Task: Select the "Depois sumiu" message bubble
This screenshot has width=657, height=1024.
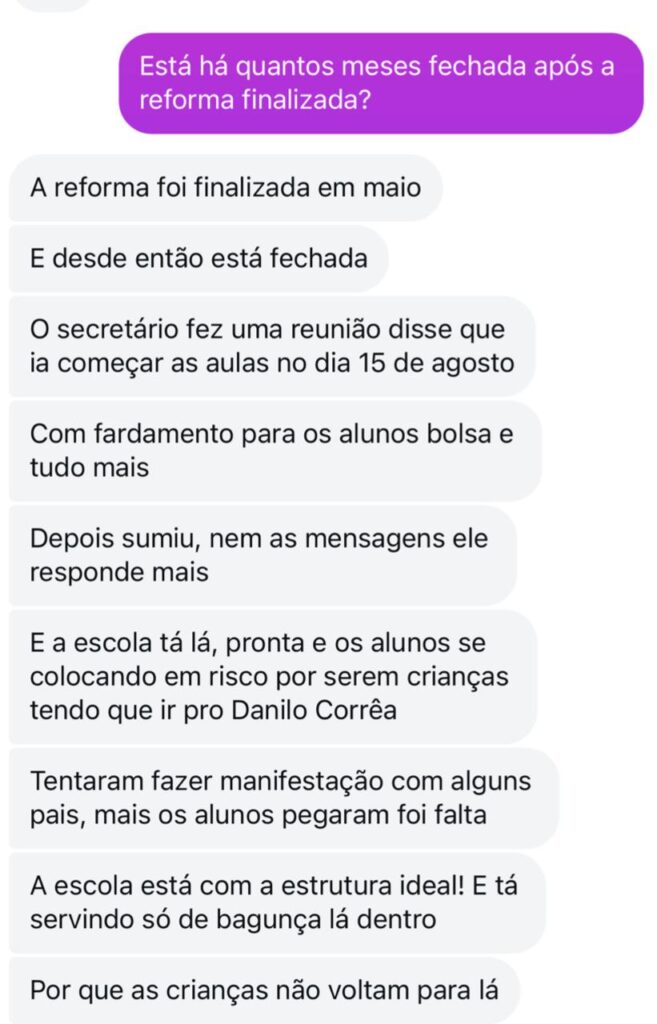Action: (x=260, y=555)
